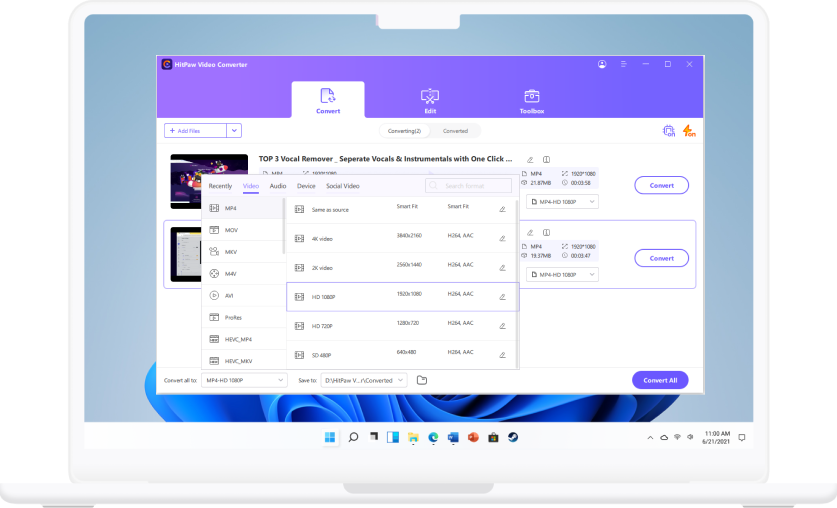Click the Add Files button

pos(195,131)
